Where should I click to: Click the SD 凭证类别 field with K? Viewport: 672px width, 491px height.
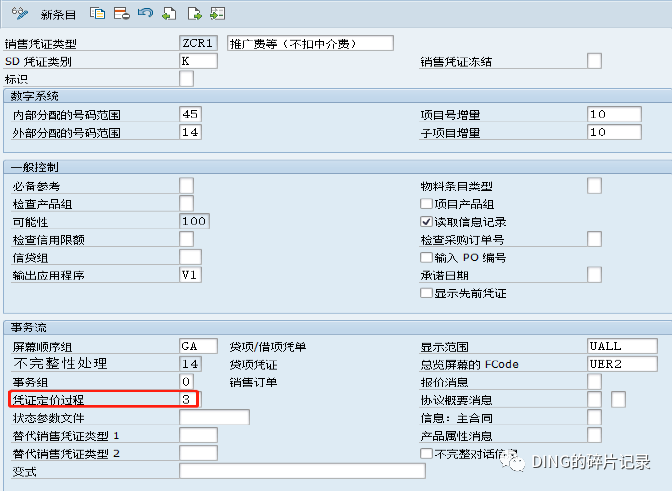(x=198, y=61)
